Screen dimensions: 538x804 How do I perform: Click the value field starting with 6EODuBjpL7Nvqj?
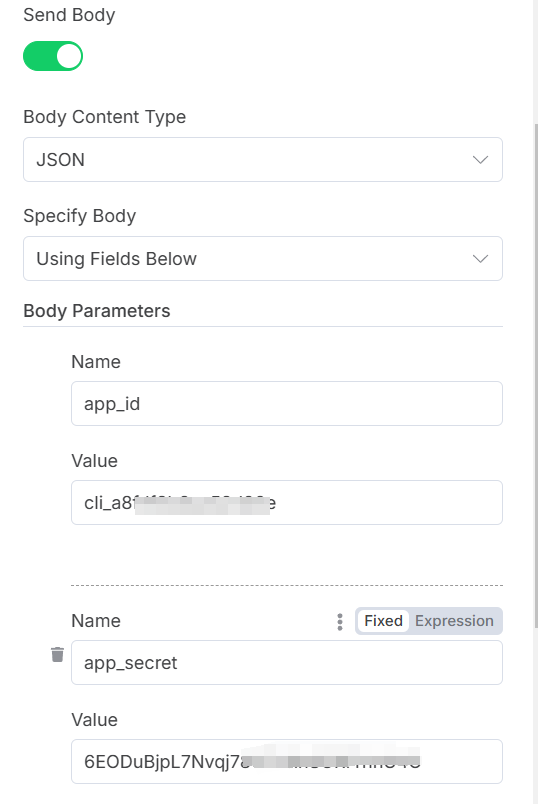pyautogui.click(x=287, y=761)
